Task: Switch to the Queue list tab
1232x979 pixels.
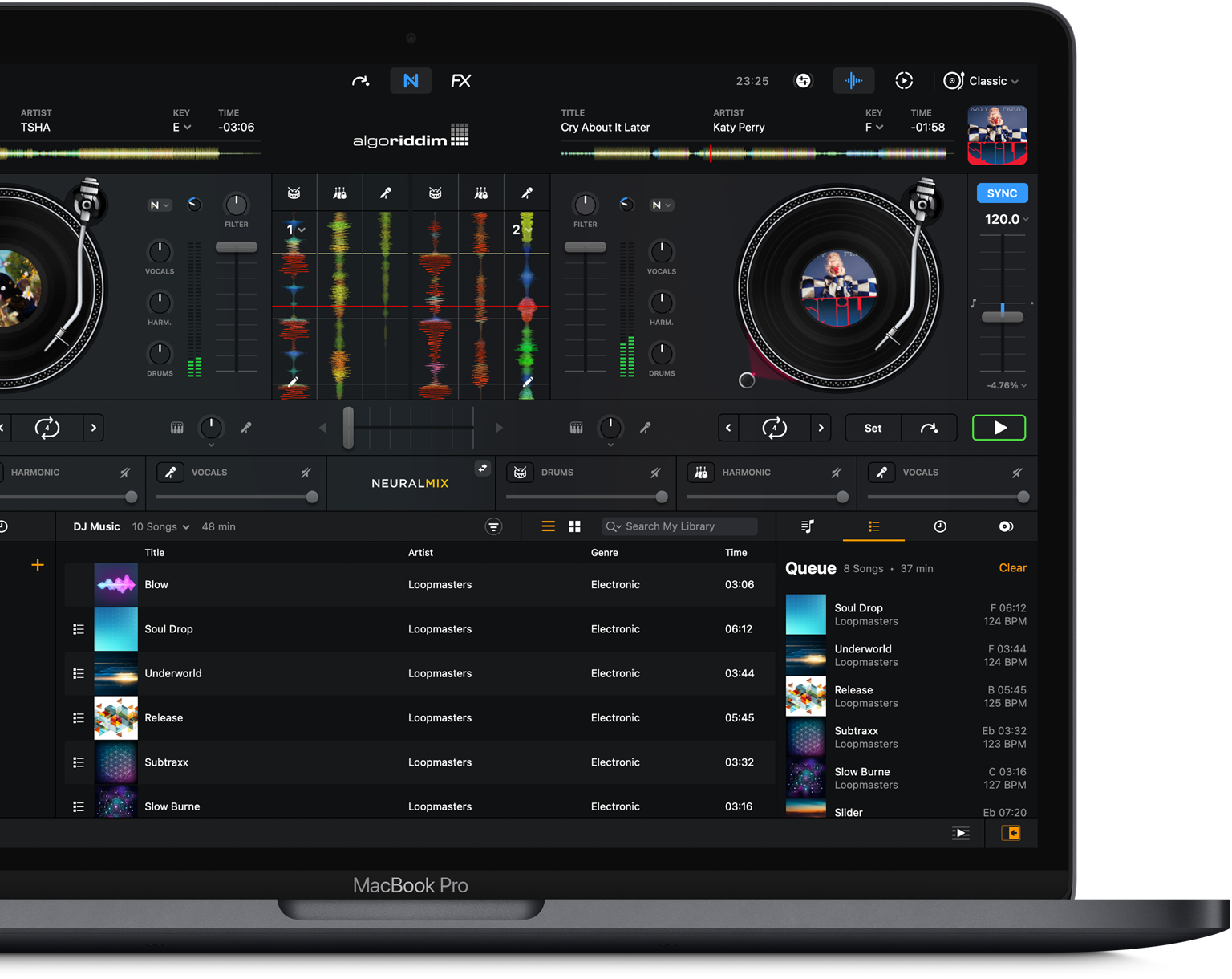Action: click(x=873, y=526)
